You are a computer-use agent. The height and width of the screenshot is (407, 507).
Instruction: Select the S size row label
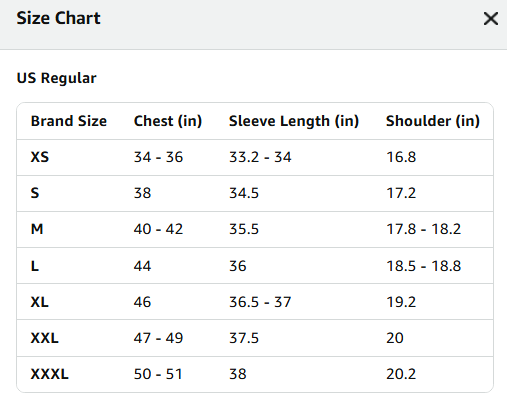35,193
